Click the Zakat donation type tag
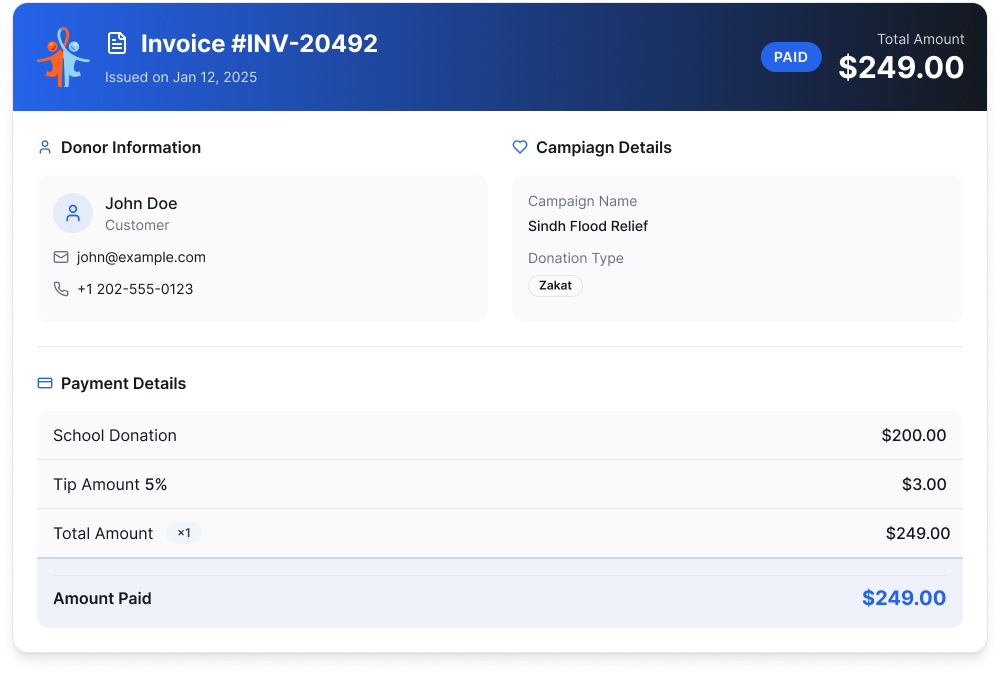The height and width of the screenshot is (675, 1000). [555, 285]
